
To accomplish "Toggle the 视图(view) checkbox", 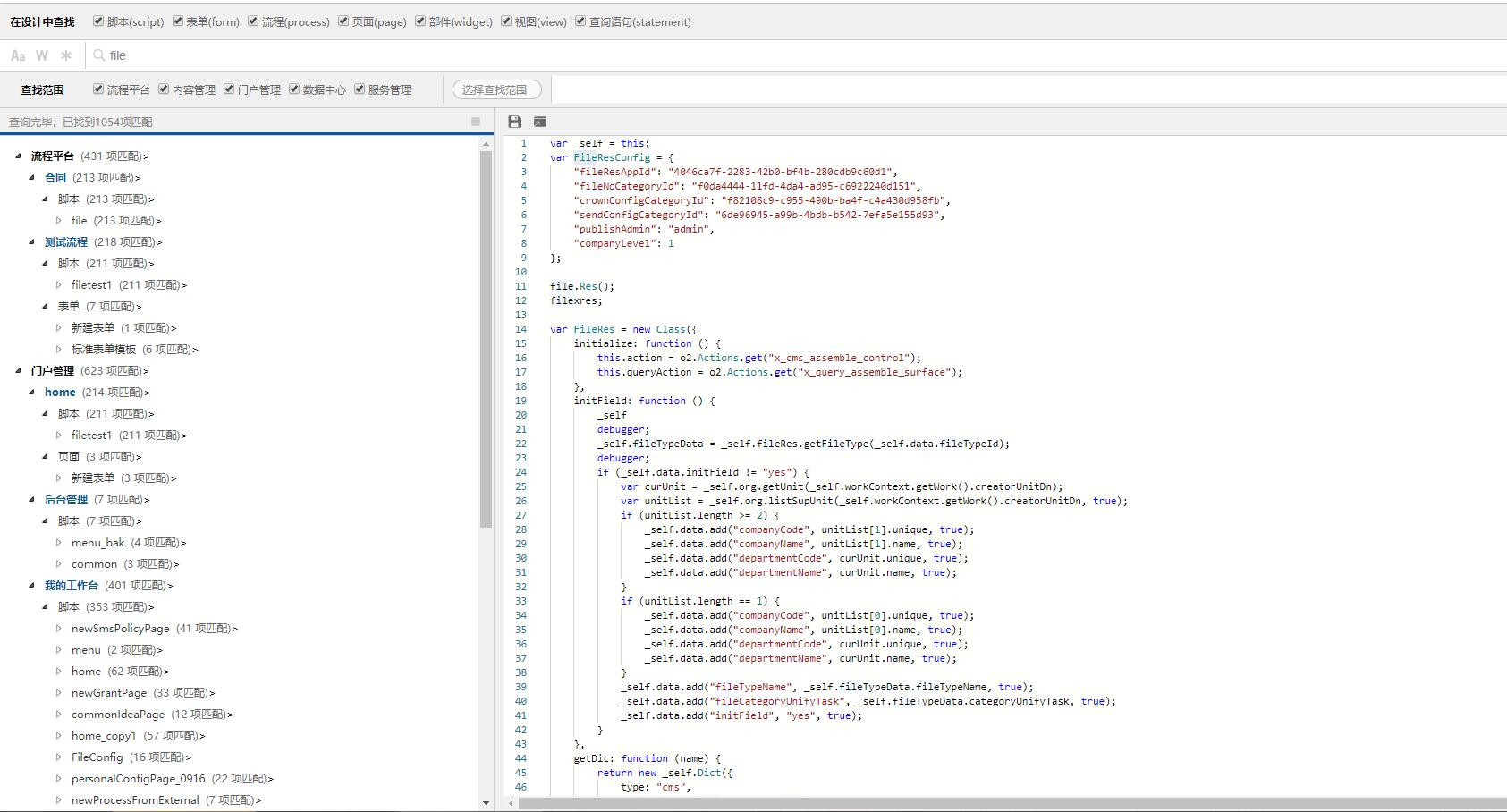I will coord(506,21).
